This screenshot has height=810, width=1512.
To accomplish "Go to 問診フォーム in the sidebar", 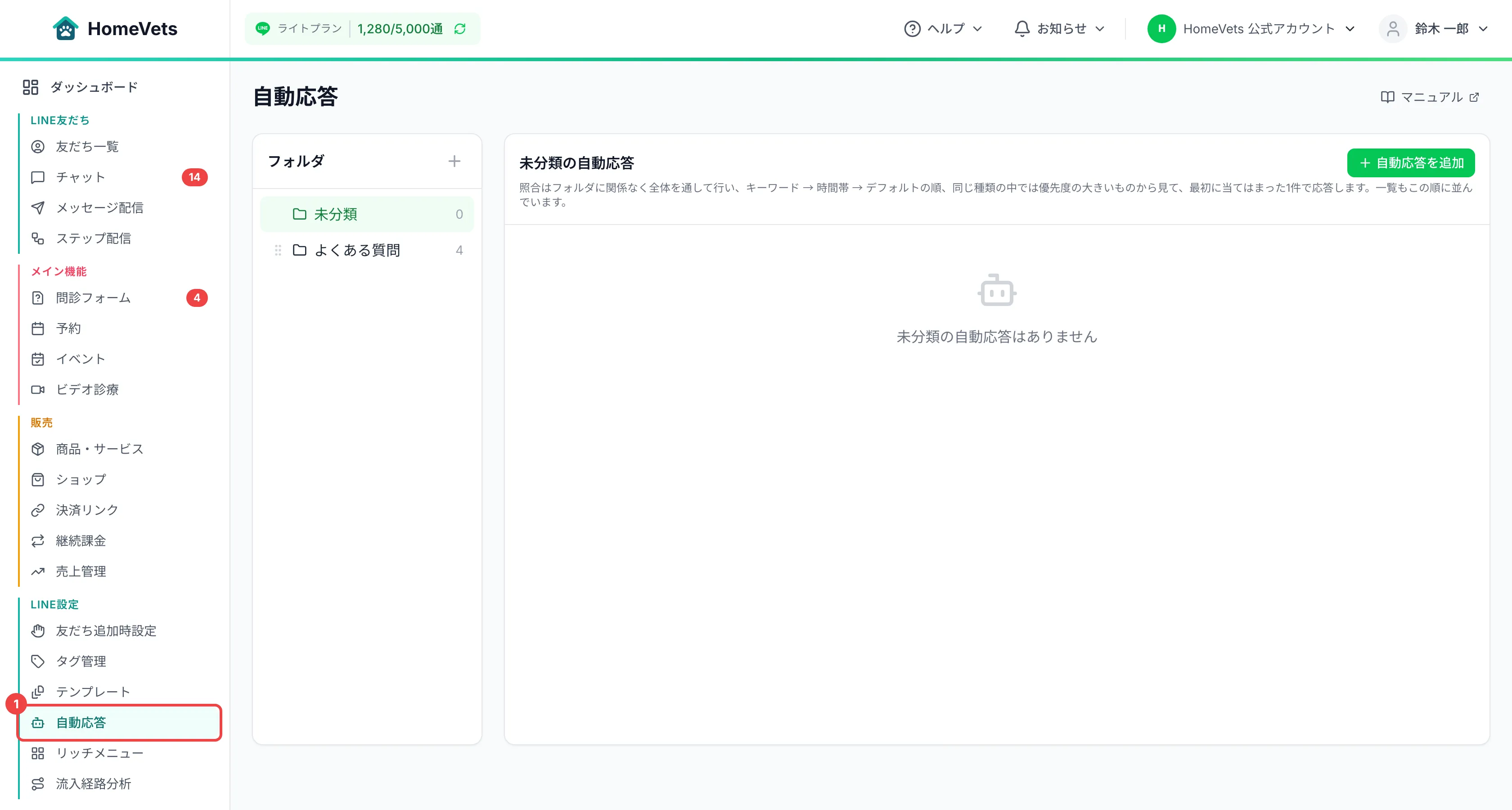I will (119, 297).
